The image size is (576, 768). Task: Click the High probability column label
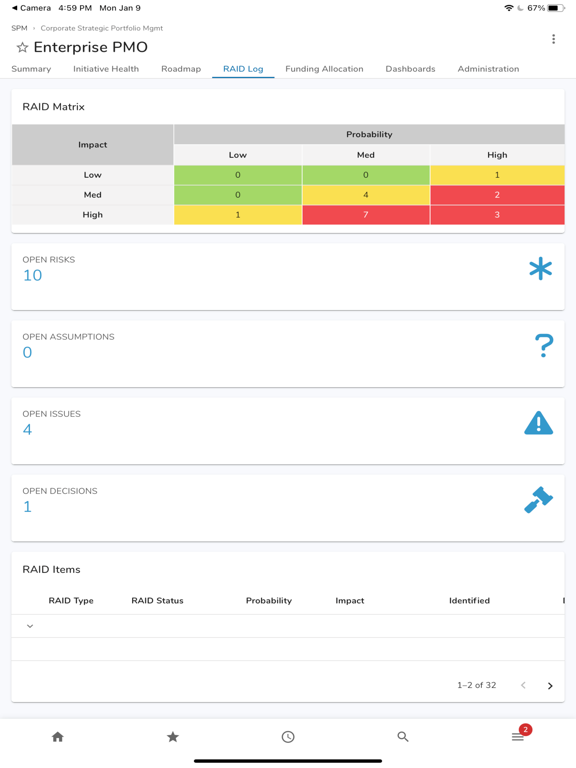(497, 155)
